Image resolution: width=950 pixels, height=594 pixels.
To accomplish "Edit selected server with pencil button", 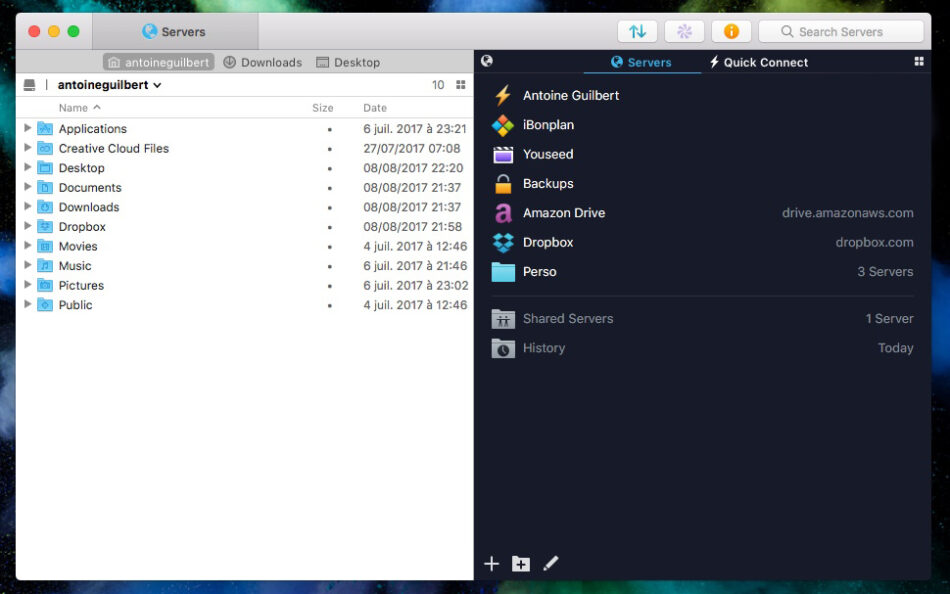I will point(550,564).
